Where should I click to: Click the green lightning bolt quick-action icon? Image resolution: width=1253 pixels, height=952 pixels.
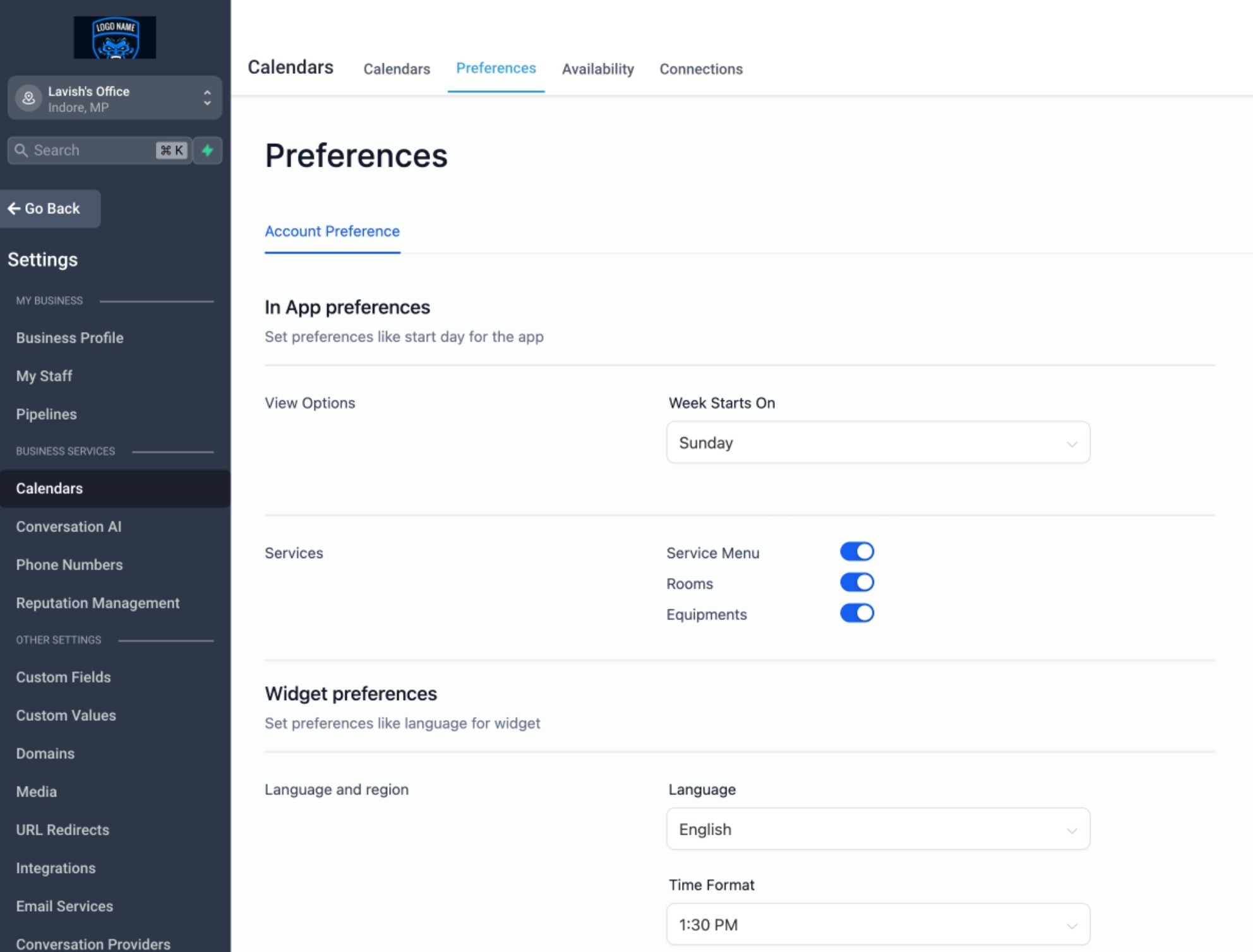[x=207, y=150]
